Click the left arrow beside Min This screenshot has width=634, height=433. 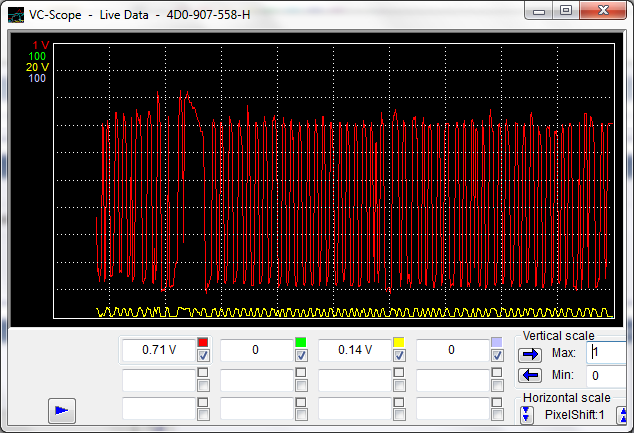(x=529, y=375)
